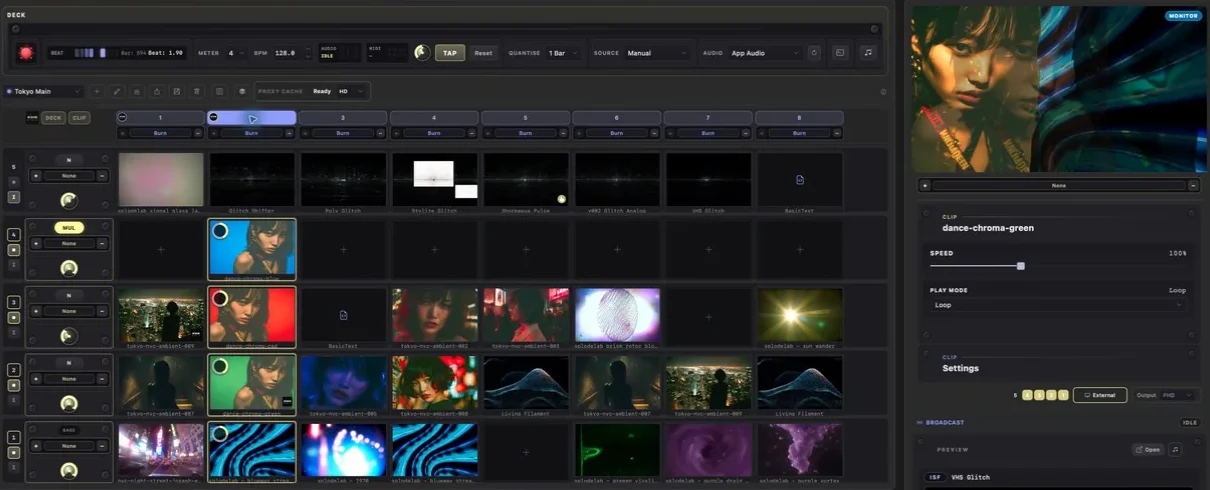Toggle the BASE blend button on layer 1
The height and width of the screenshot is (490, 1210).
[x=69, y=431]
